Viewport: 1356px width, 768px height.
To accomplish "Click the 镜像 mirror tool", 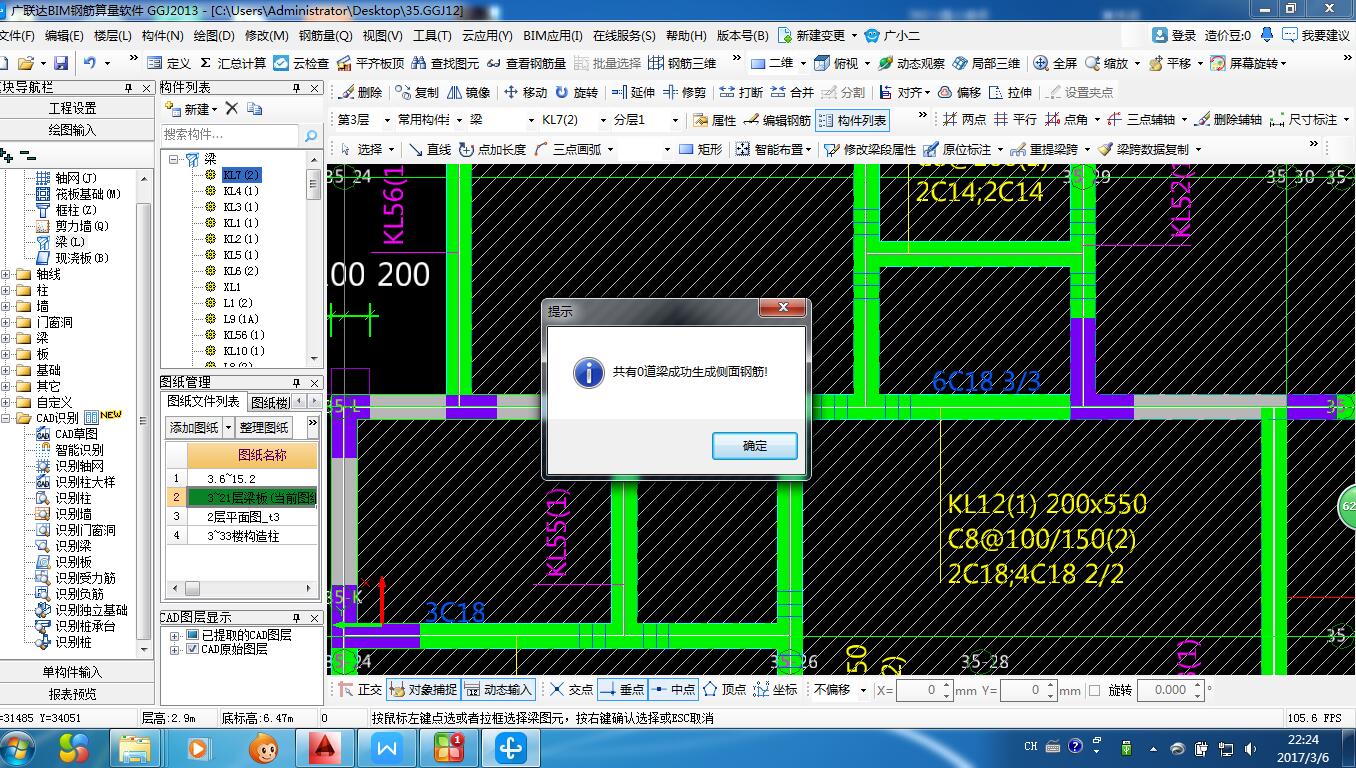I will (469, 92).
